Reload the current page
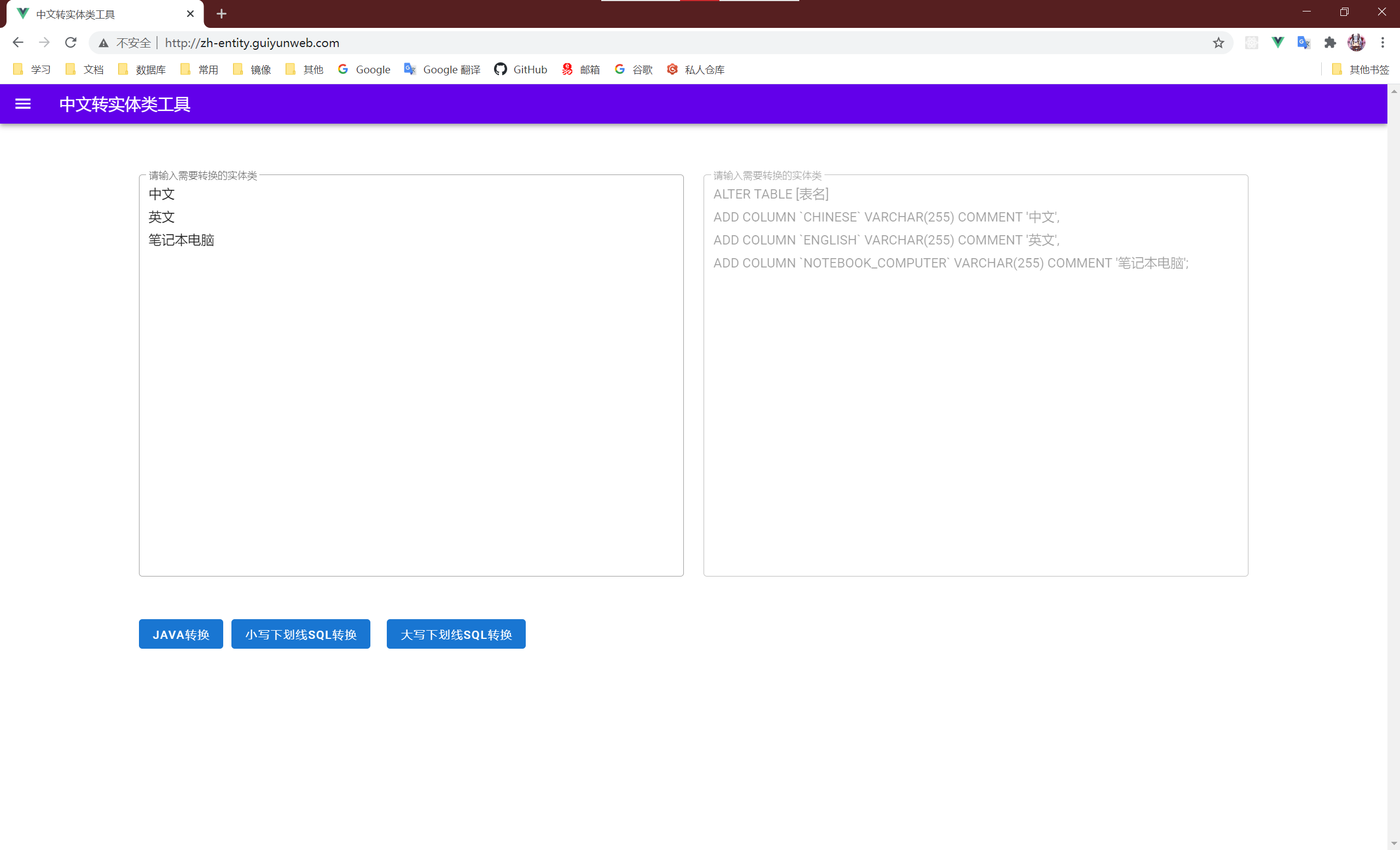This screenshot has height=850, width=1400. click(x=71, y=42)
